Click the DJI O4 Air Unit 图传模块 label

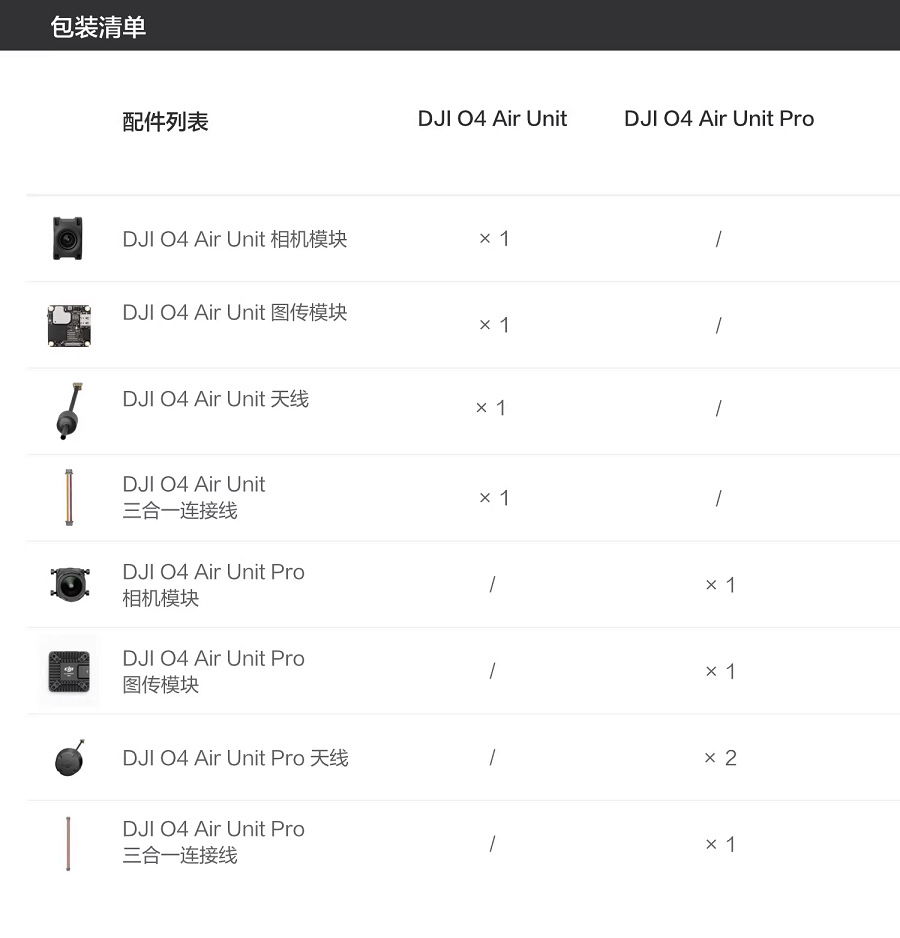click(x=235, y=312)
